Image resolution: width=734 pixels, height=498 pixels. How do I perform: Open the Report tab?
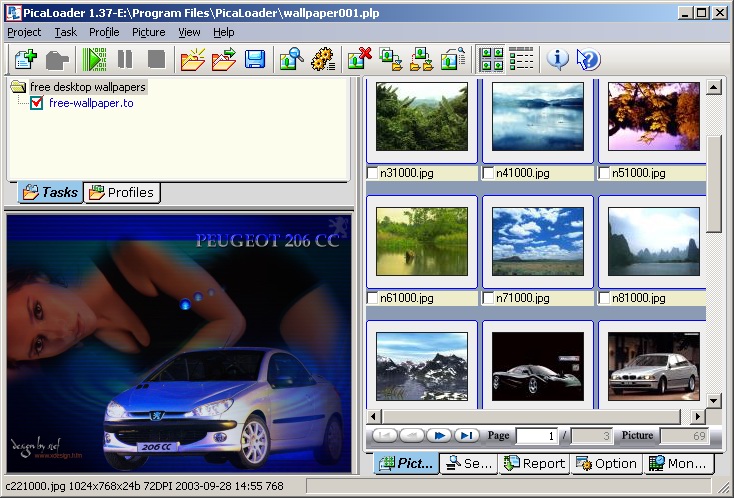pyautogui.click(x=534, y=463)
